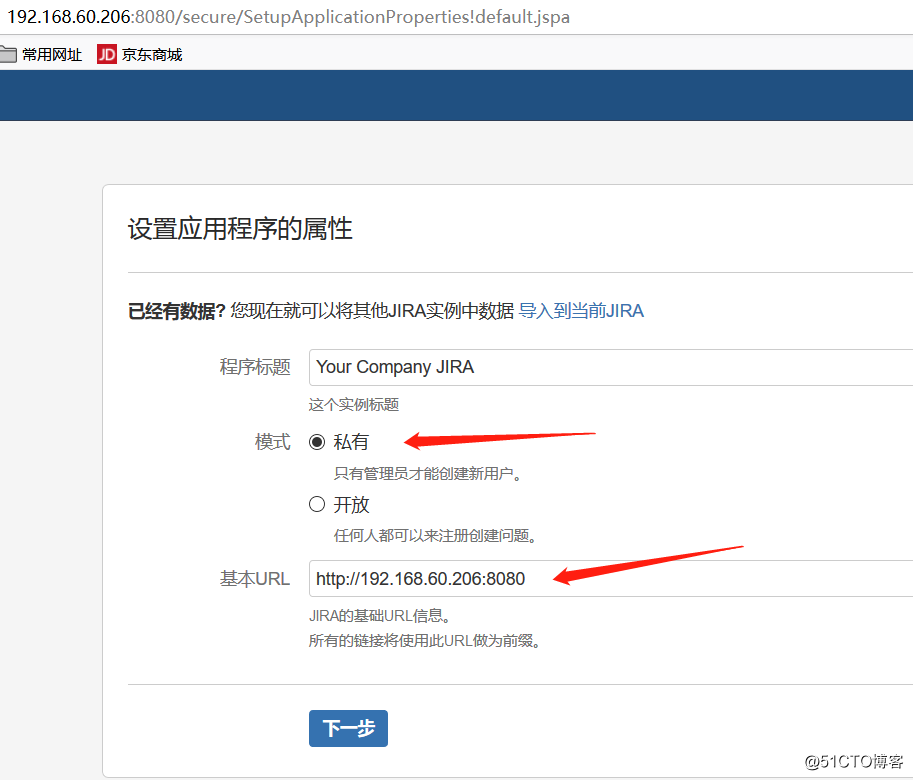
Task: Click the 基本URL field label
Action: point(254,579)
